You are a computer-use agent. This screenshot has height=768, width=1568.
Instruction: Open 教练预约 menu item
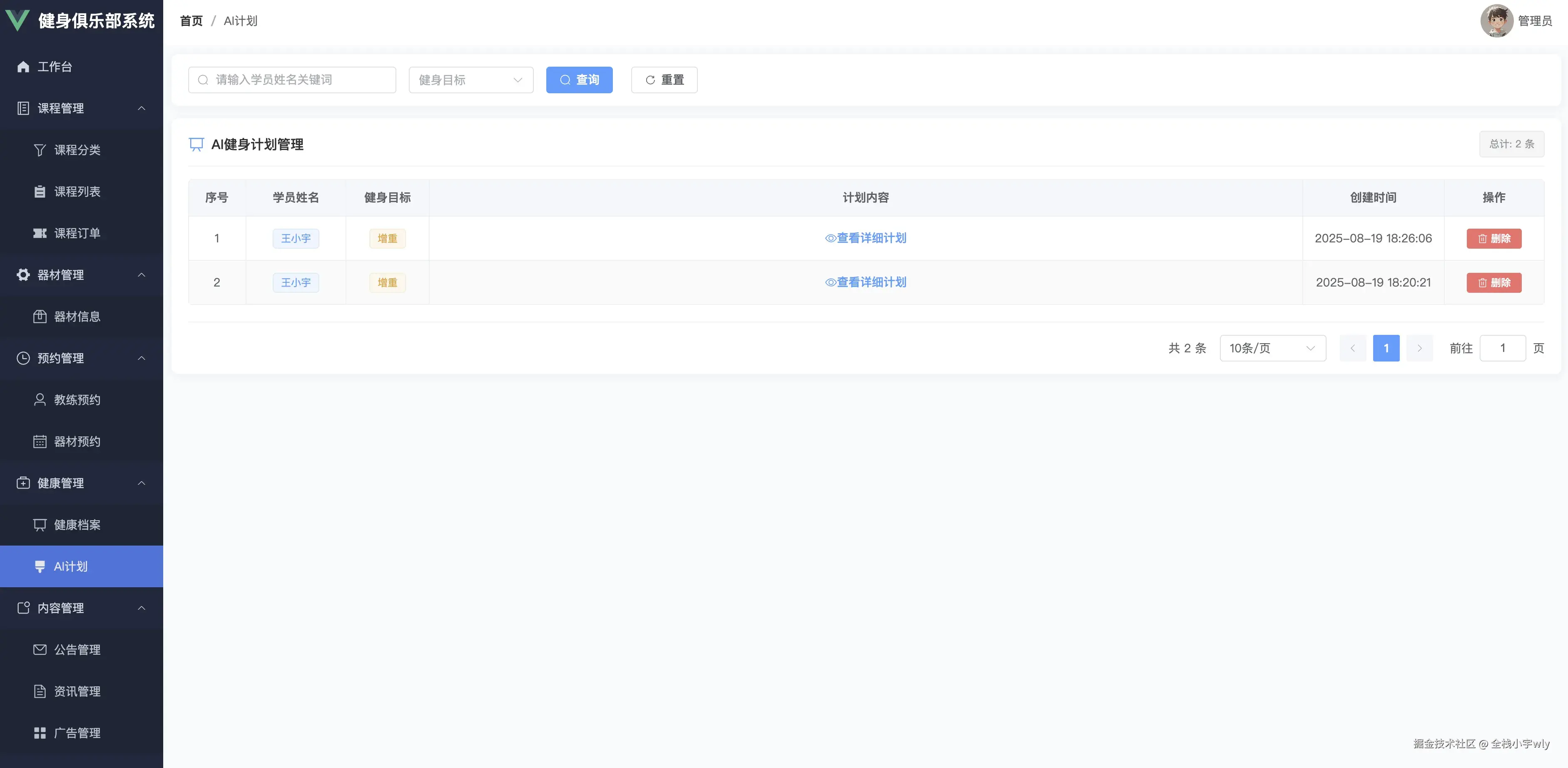[x=77, y=400]
